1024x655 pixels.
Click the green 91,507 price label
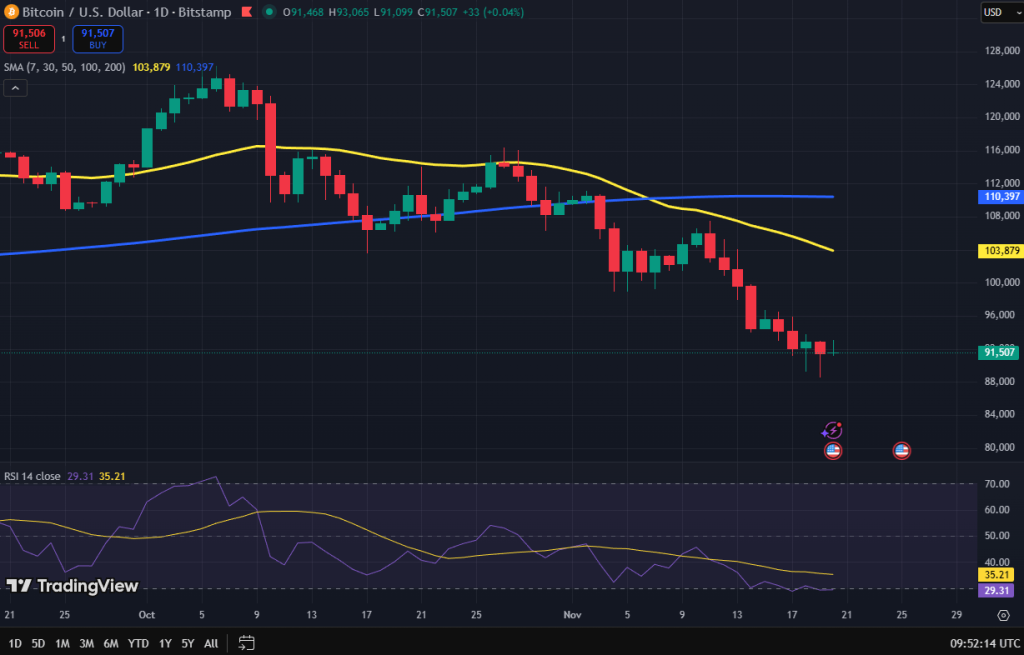(x=1000, y=353)
